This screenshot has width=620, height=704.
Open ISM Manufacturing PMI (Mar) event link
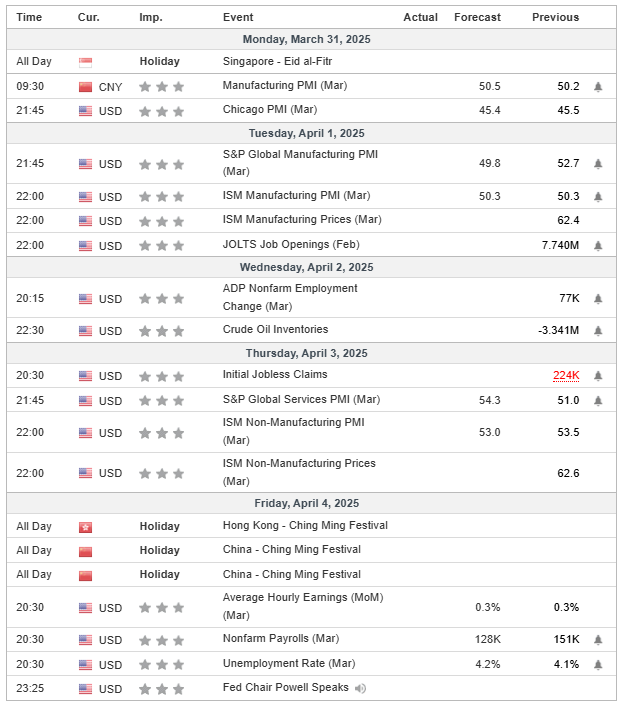pos(296,195)
